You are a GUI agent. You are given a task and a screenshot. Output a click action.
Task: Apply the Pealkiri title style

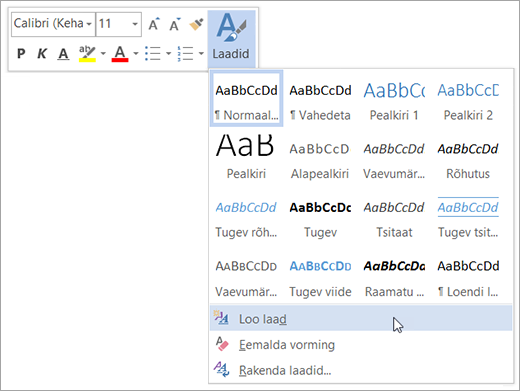[x=246, y=157]
